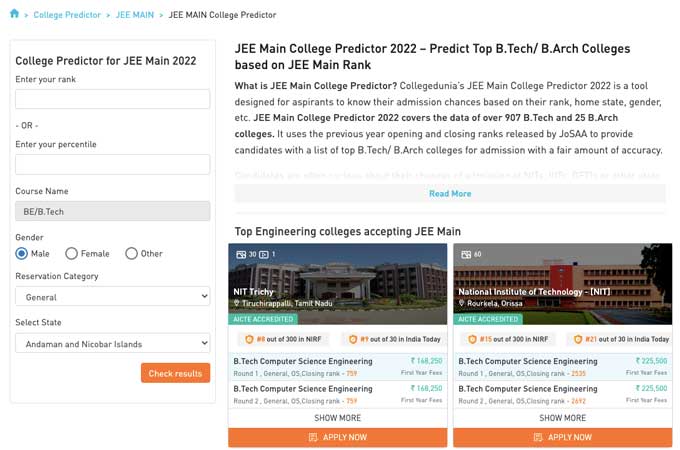Select the Male gender option
Image resolution: width=680 pixels, height=450 pixels.
point(21,253)
